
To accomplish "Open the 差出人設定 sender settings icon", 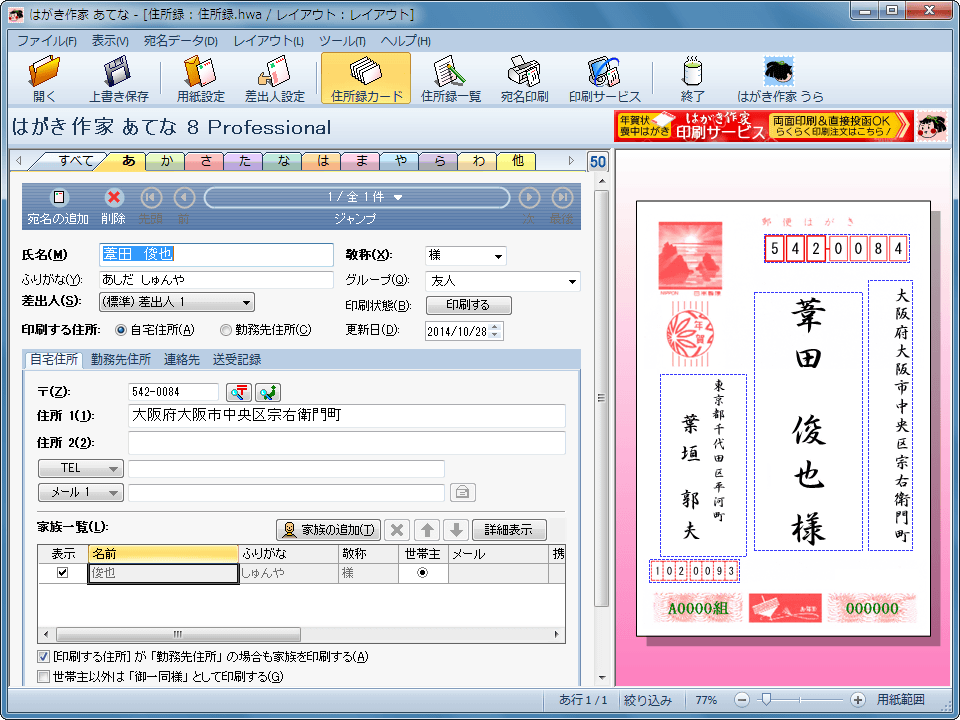I will pos(274,73).
